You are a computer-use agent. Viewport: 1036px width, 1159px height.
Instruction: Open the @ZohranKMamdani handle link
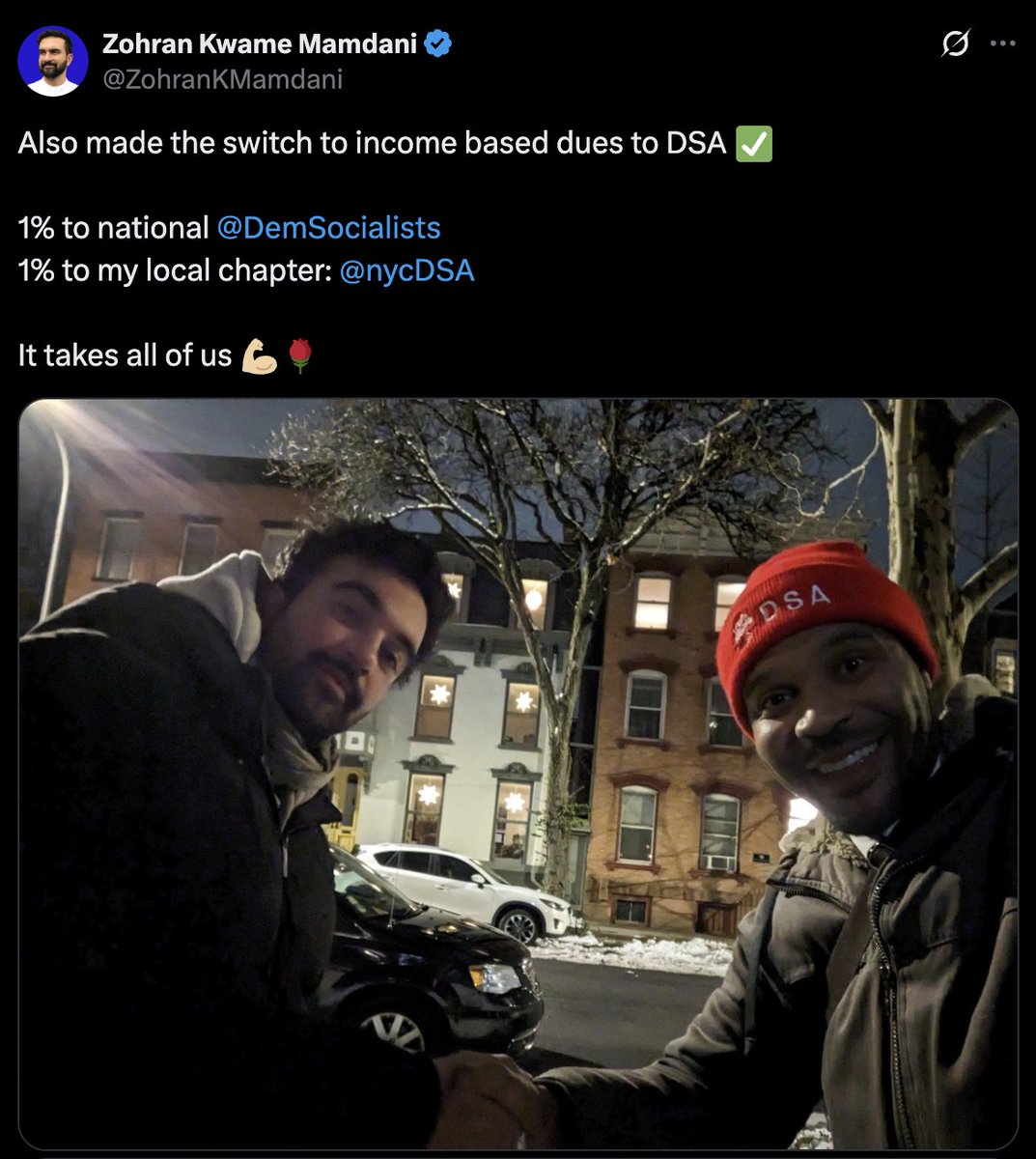tap(222, 79)
